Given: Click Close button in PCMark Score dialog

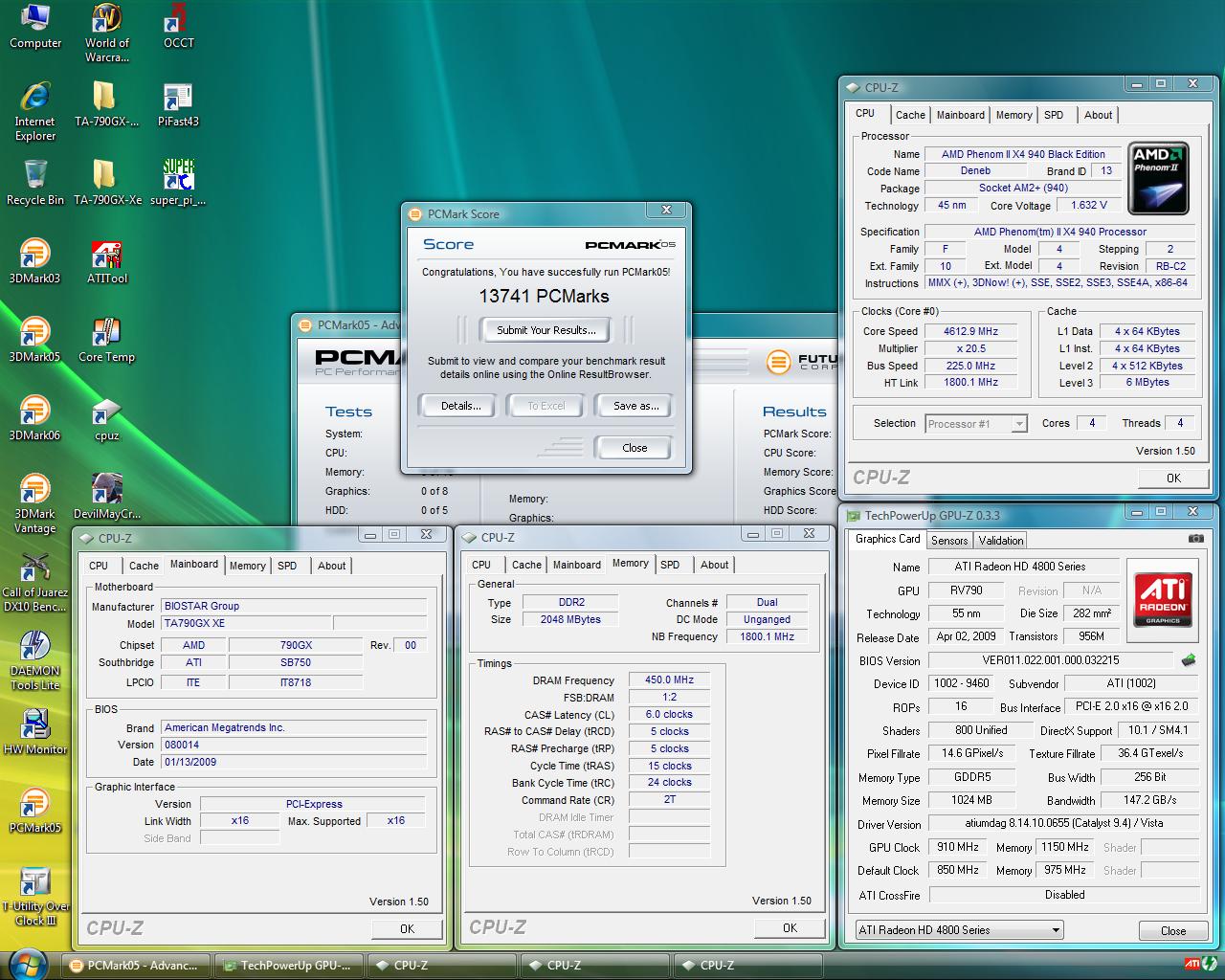Looking at the screenshot, I should point(634,448).
